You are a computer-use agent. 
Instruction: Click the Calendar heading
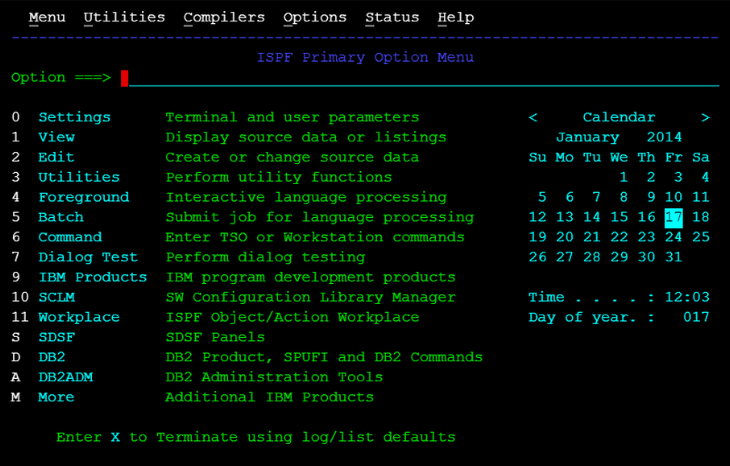619,117
